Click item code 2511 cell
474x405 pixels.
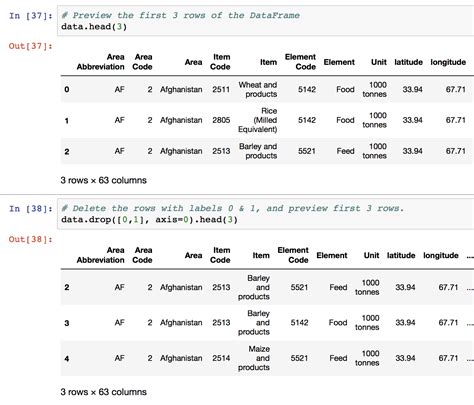pos(221,89)
